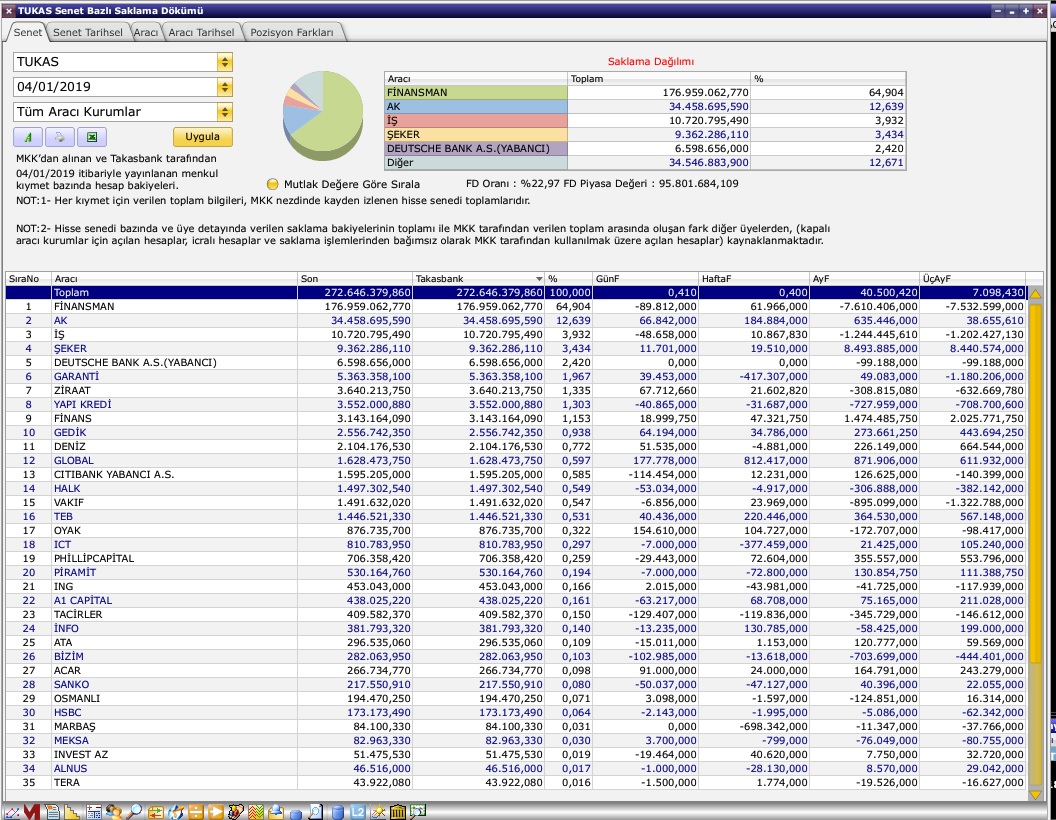
Task: Open the L2 level two icon
Action: click(x=358, y=812)
